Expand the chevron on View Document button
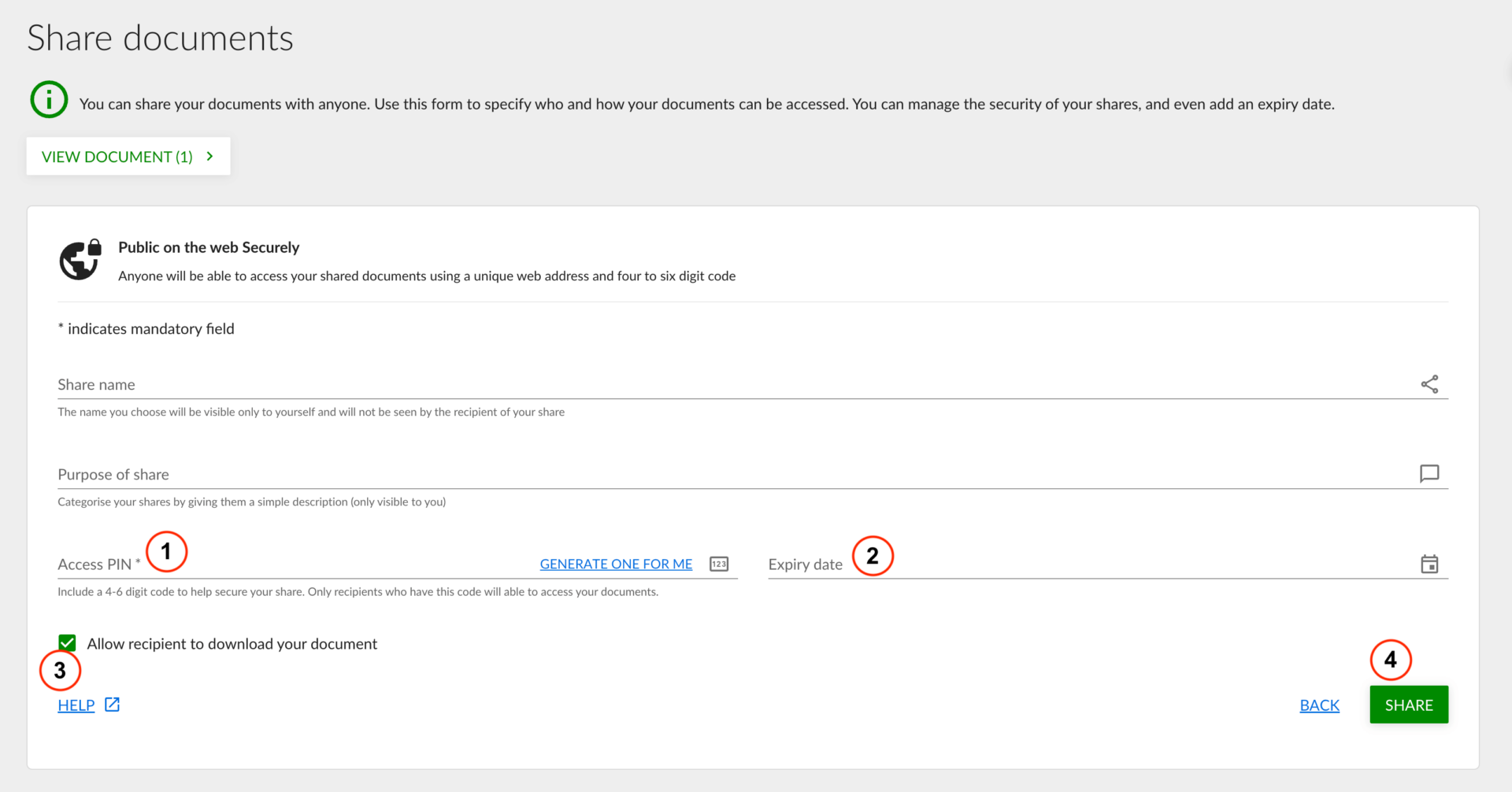1512x792 pixels. point(210,157)
